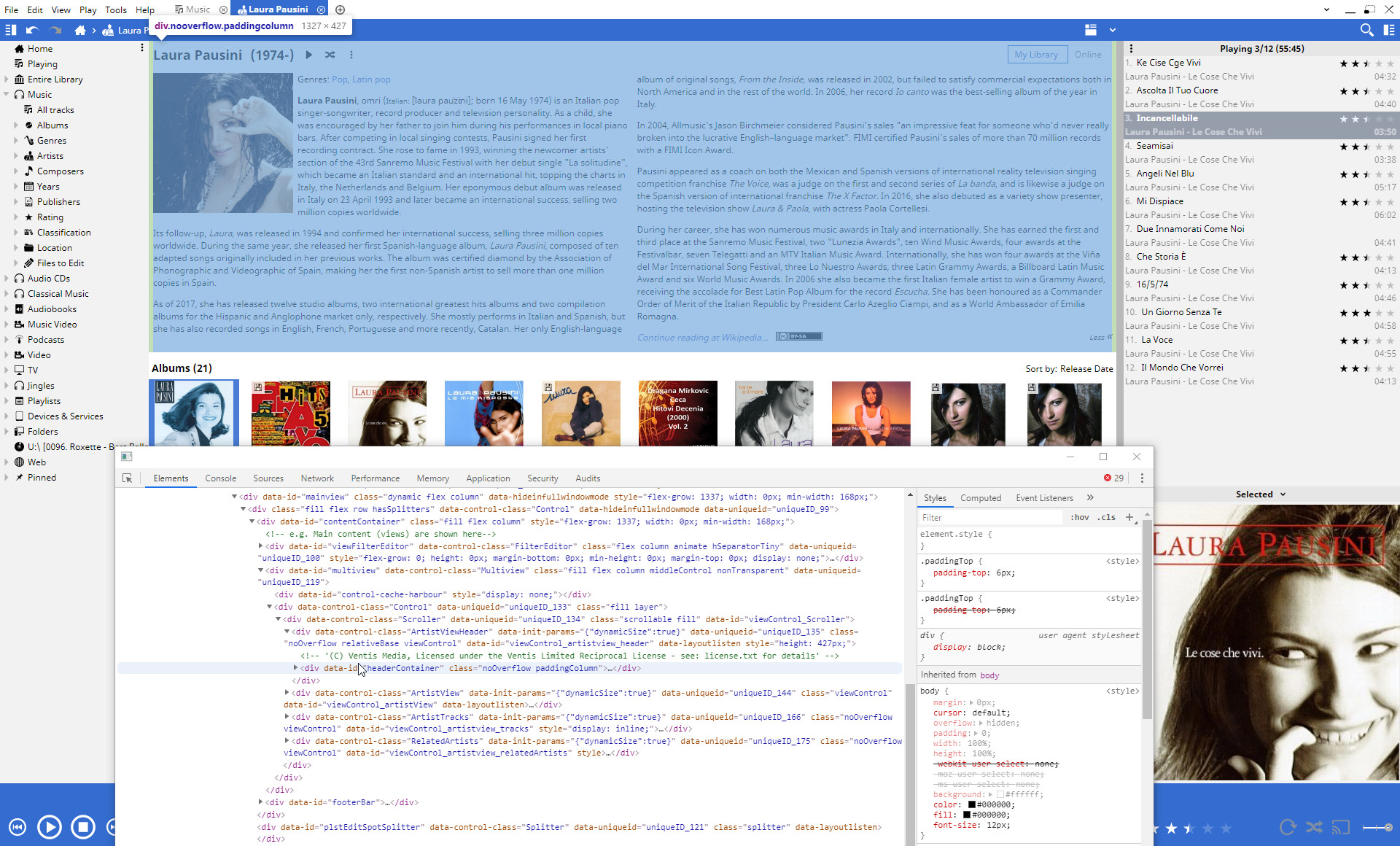Screen dimensions: 1400x846
Task: Select the DevTools inspect element icon
Action: (128, 478)
